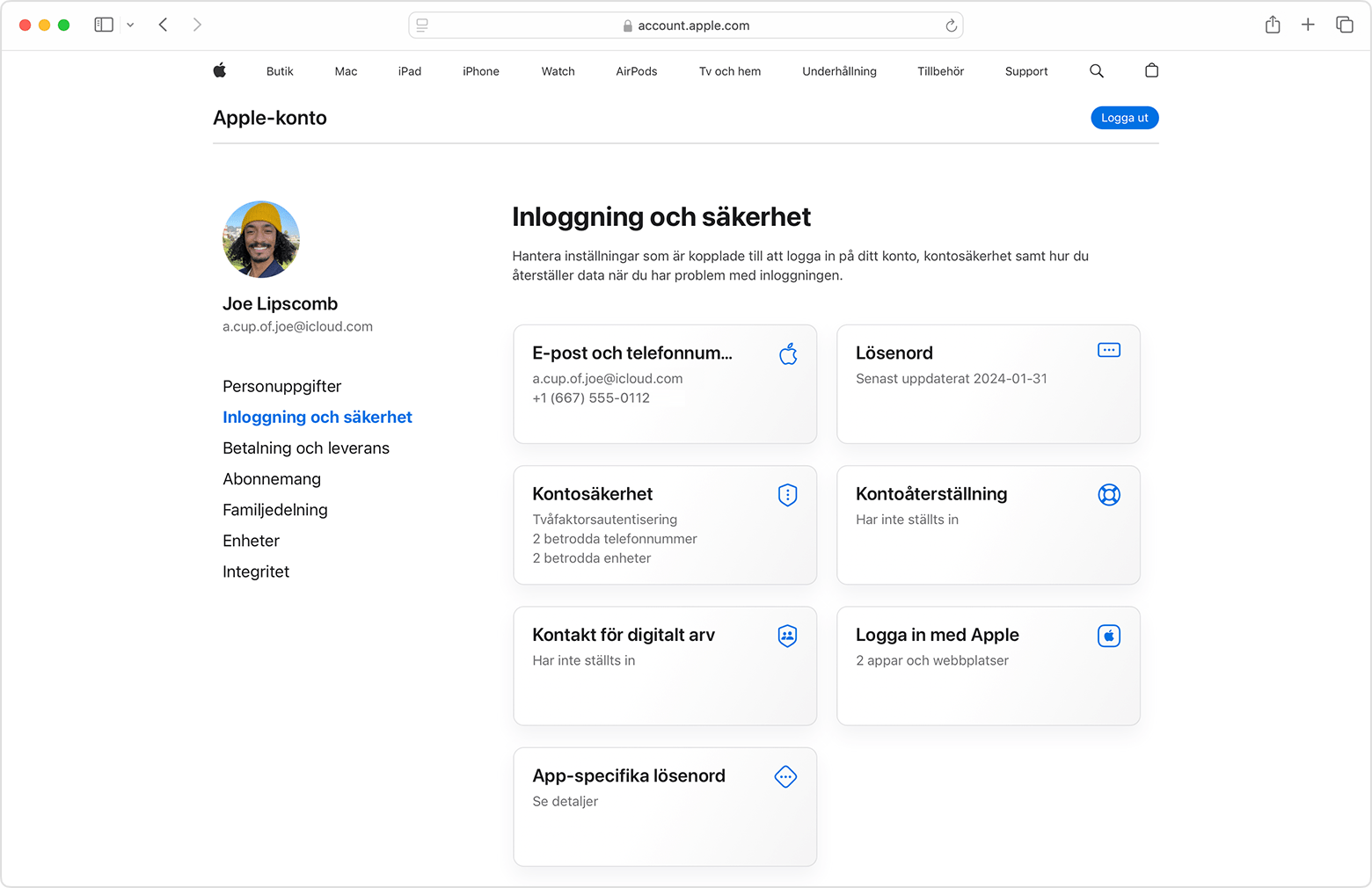Viewport: 1372px width, 888px height.
Task: Click the people shield icon for digitalt arv
Action: [788, 636]
